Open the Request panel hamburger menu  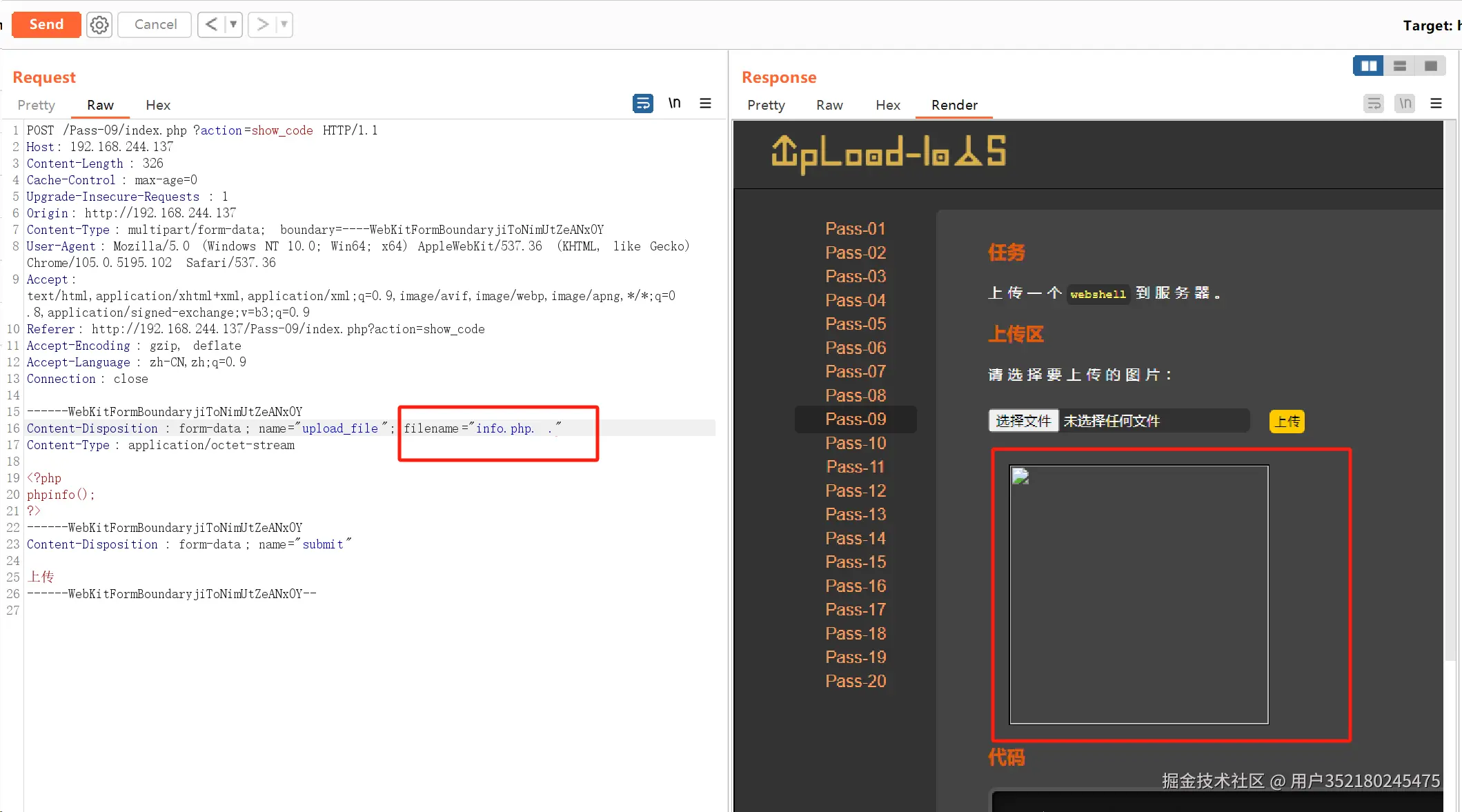[705, 103]
